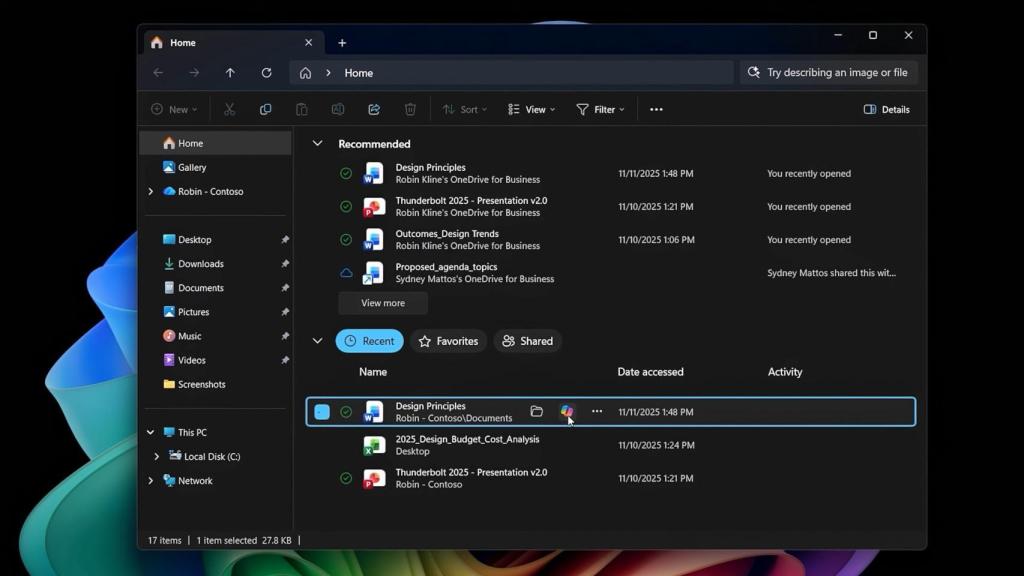Image resolution: width=1024 pixels, height=576 pixels.
Task: Open file location using folder icon on Design Principles row
Action: (x=537, y=411)
